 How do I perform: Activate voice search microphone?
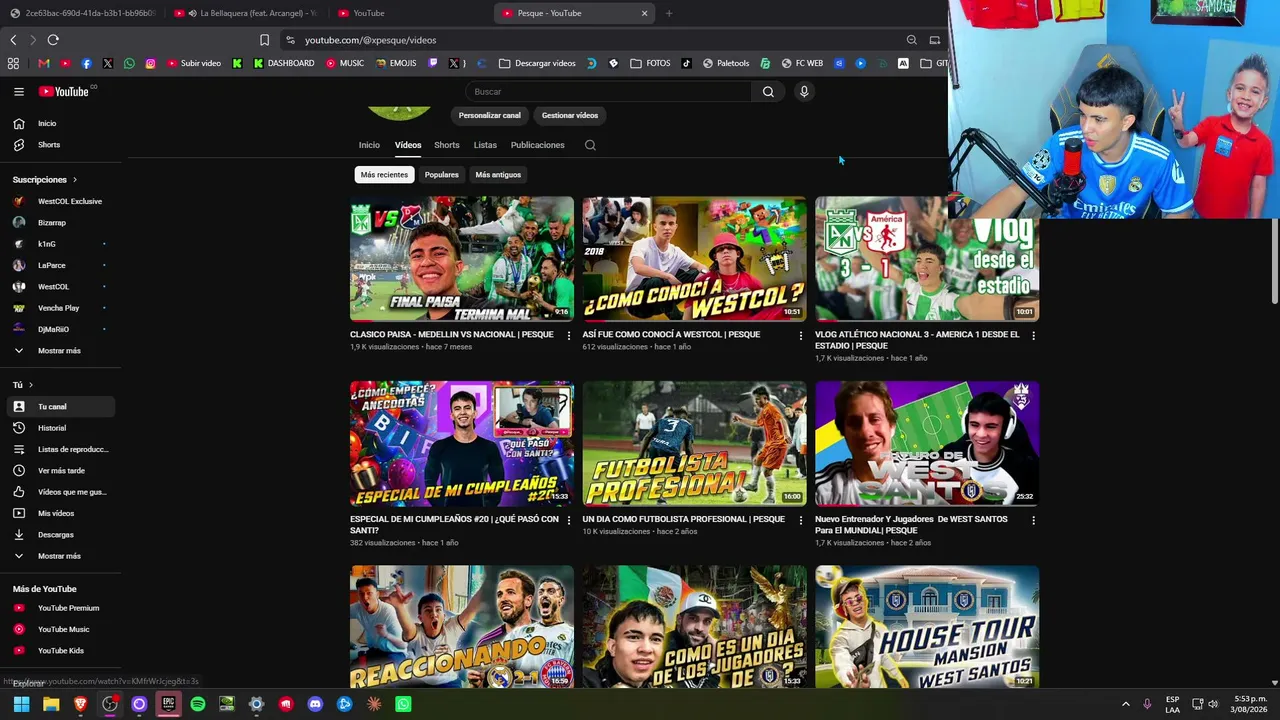pos(803,92)
